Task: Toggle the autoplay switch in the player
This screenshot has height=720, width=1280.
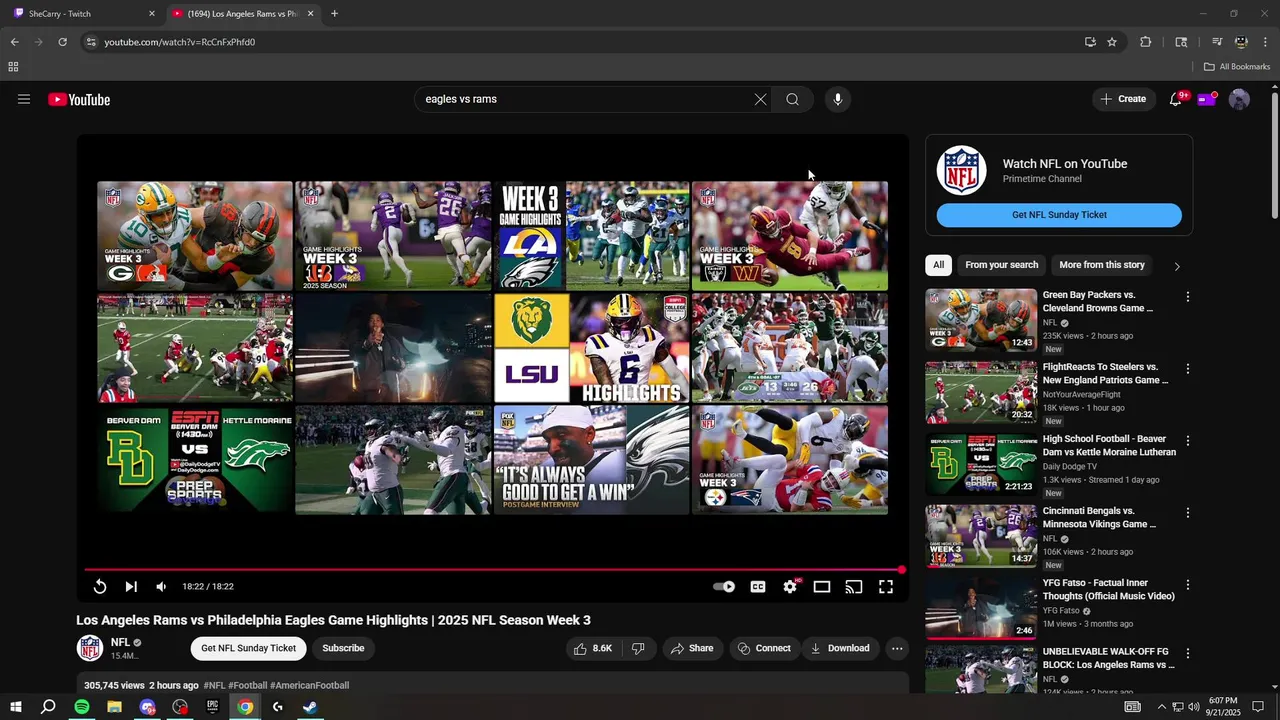Action: click(x=724, y=587)
